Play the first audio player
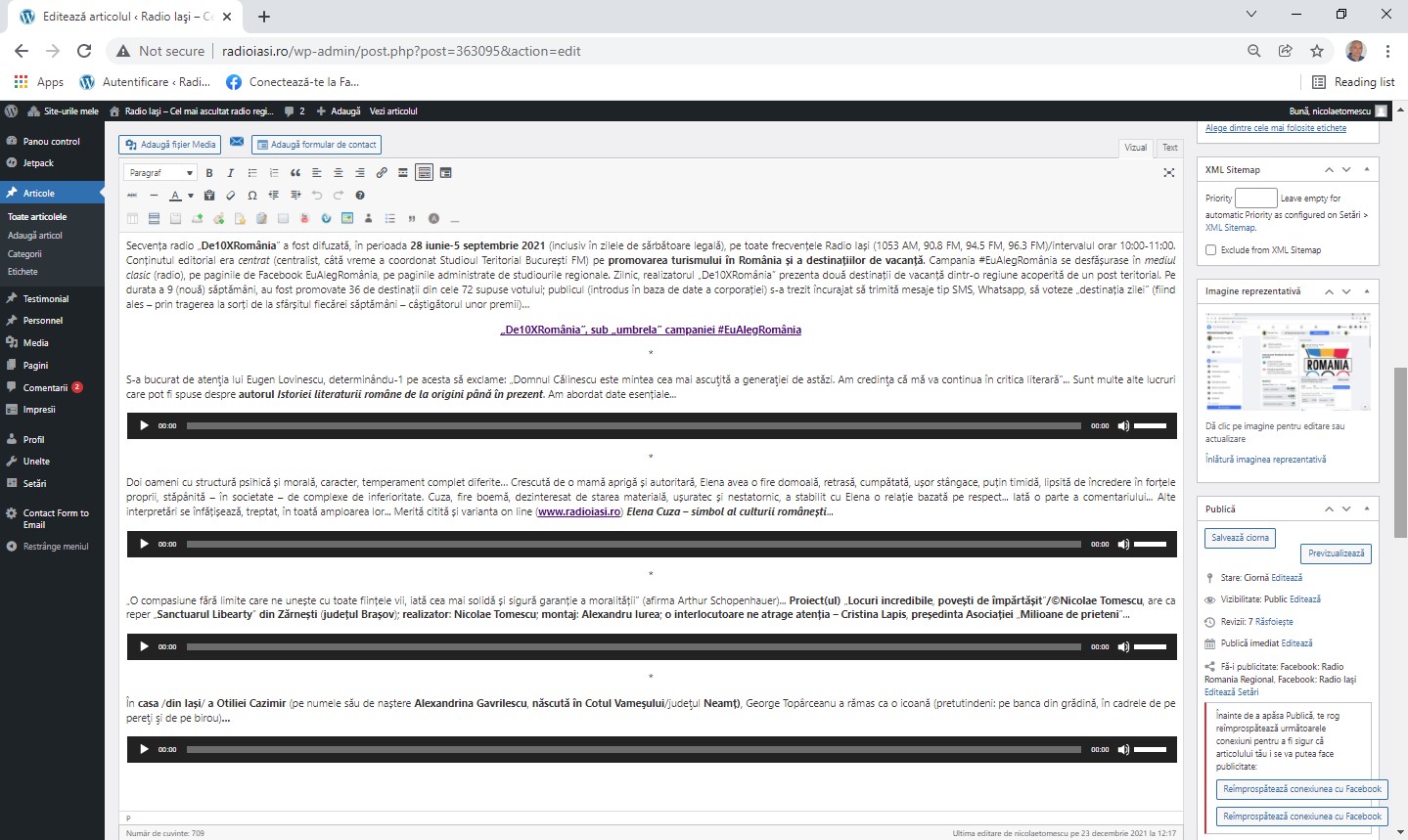Image resolution: width=1408 pixels, height=840 pixels. coord(144,425)
